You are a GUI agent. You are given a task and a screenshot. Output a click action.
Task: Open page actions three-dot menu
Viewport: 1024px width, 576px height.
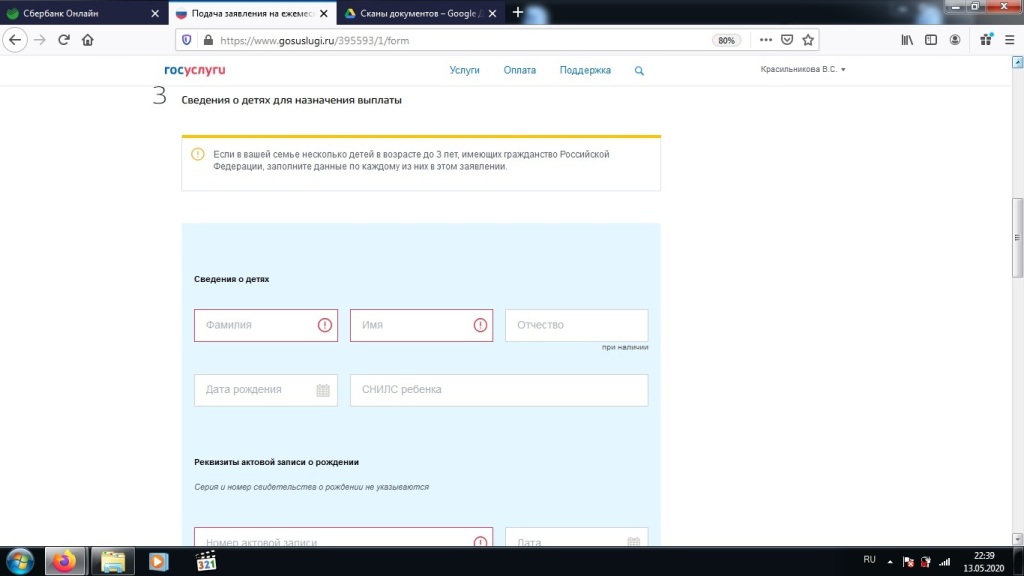[766, 40]
